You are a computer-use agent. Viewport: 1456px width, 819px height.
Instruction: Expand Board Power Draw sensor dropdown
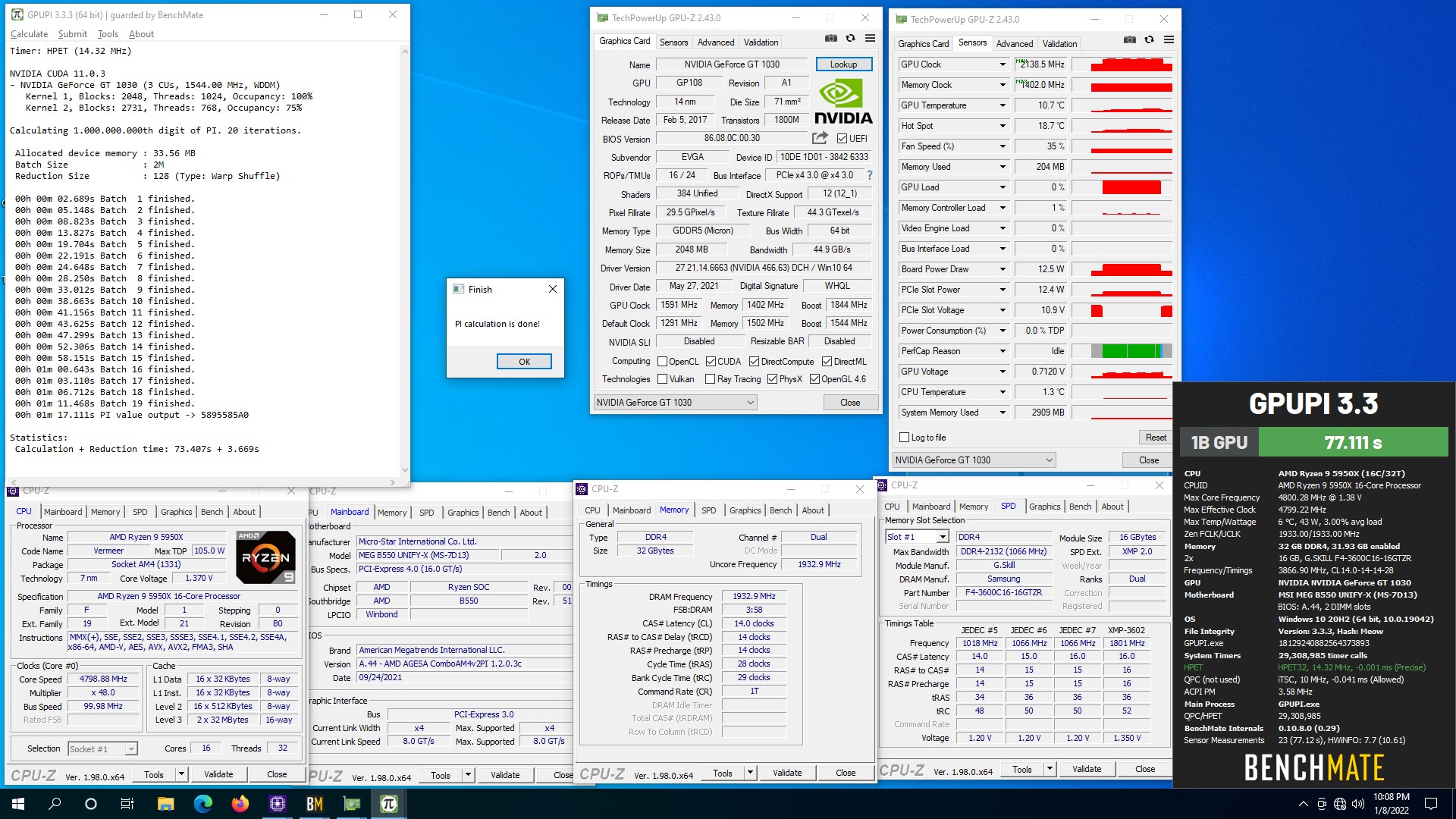coord(1003,269)
